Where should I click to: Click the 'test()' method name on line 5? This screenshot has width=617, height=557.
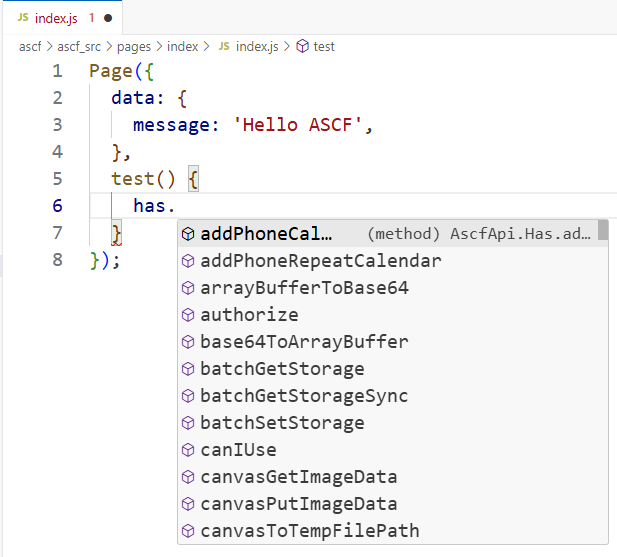pyautogui.click(x=143, y=179)
